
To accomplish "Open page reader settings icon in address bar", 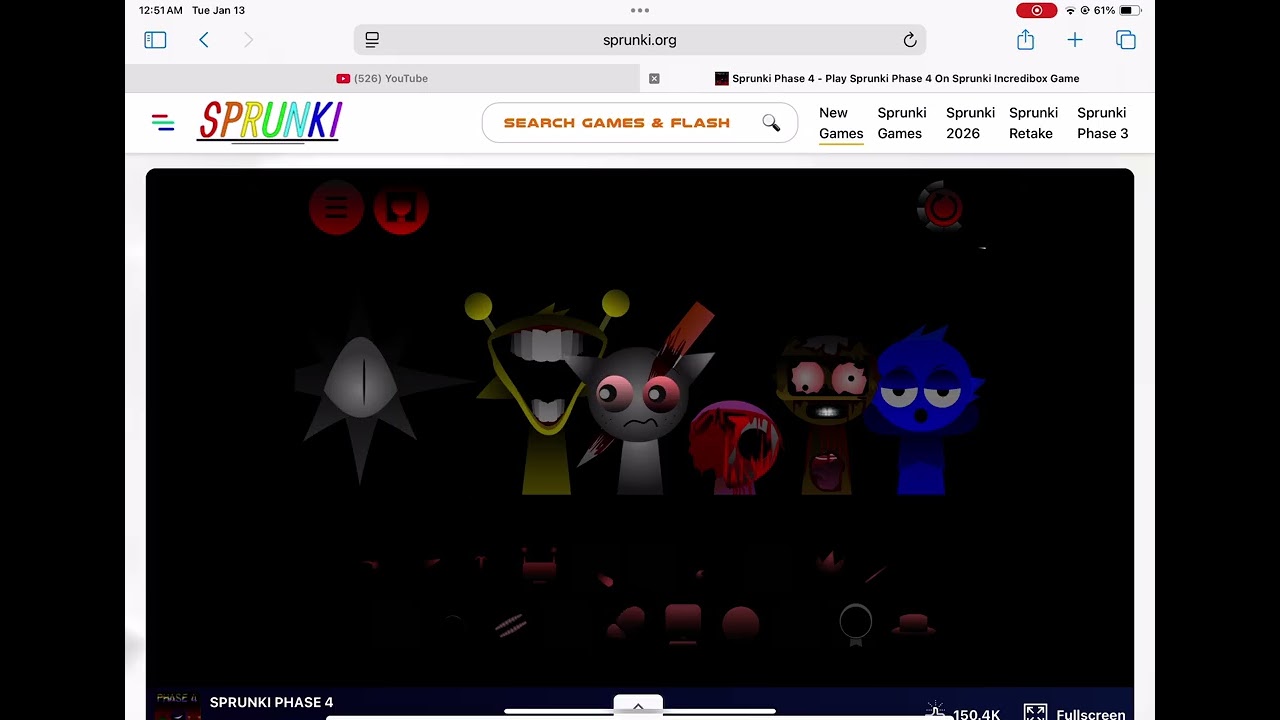I will [372, 40].
